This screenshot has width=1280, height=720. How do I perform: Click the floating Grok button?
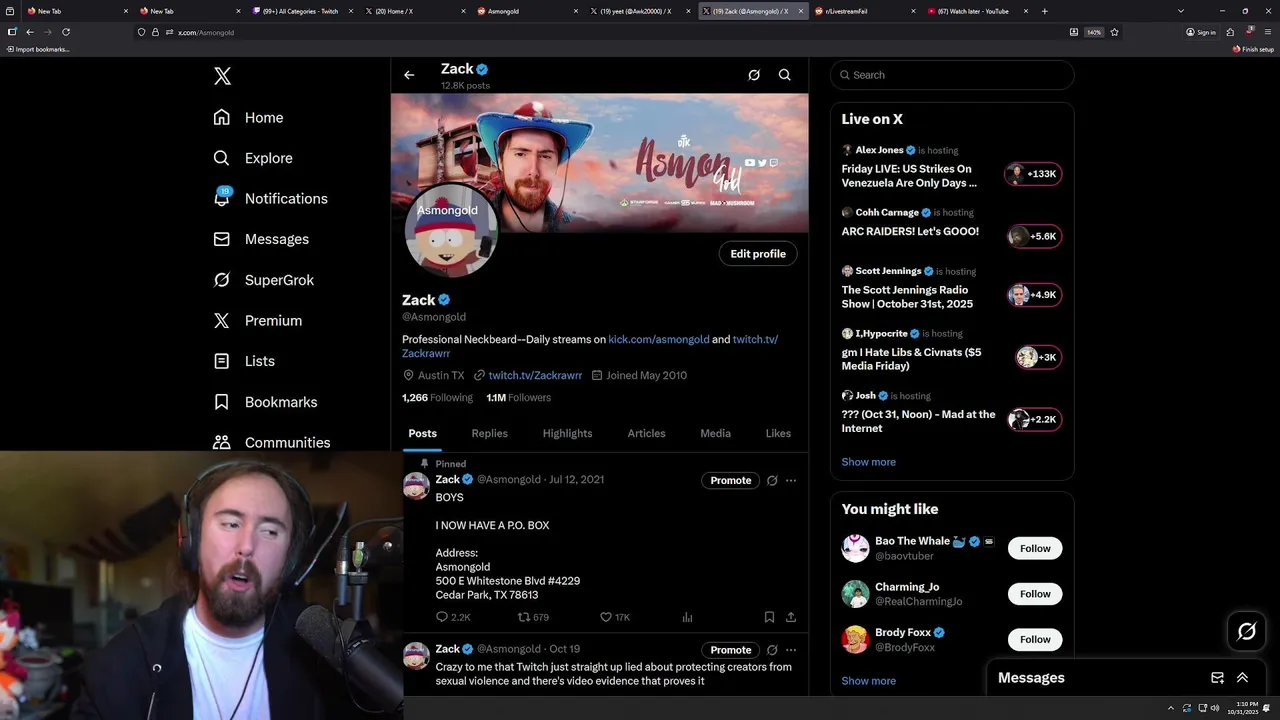tap(1247, 631)
